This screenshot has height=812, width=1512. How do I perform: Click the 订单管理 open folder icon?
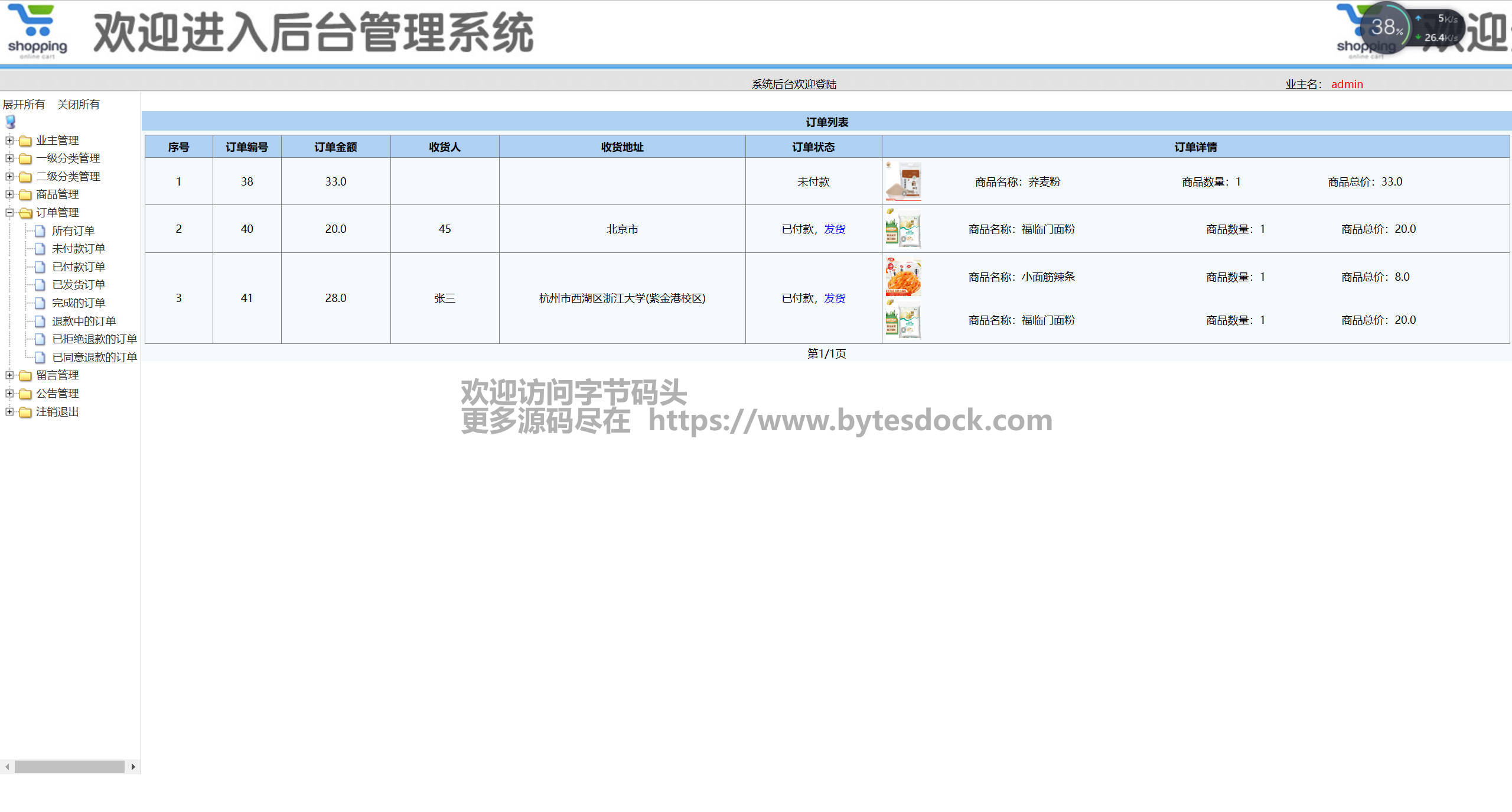pyautogui.click(x=25, y=213)
